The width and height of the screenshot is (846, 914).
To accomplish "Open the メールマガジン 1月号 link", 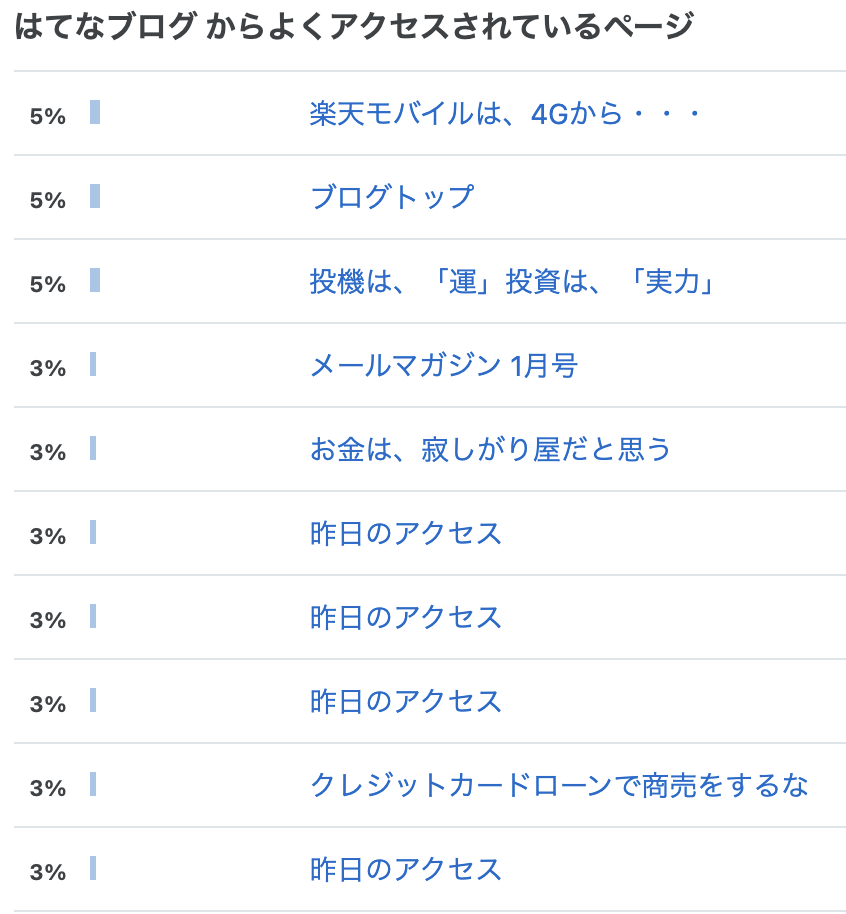I will pos(444,365).
